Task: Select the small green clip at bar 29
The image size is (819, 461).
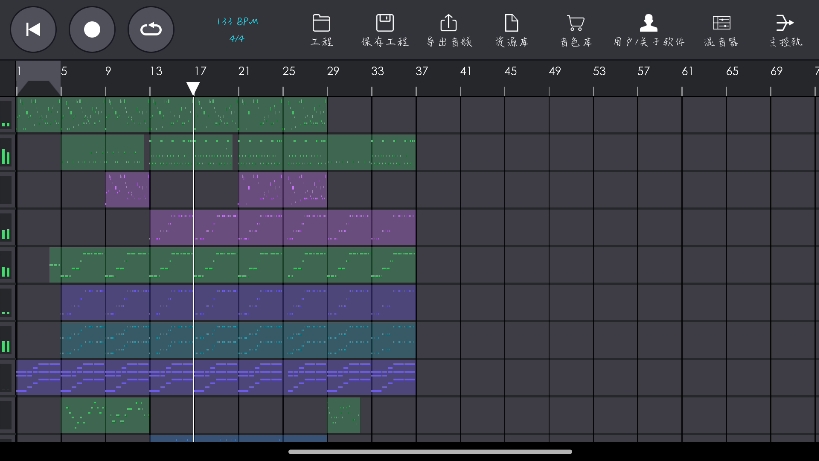Action: click(343, 415)
